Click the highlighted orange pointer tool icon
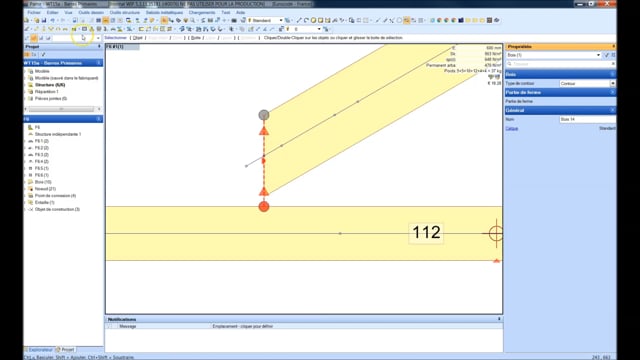This screenshot has width=640, height=360. (164, 20)
